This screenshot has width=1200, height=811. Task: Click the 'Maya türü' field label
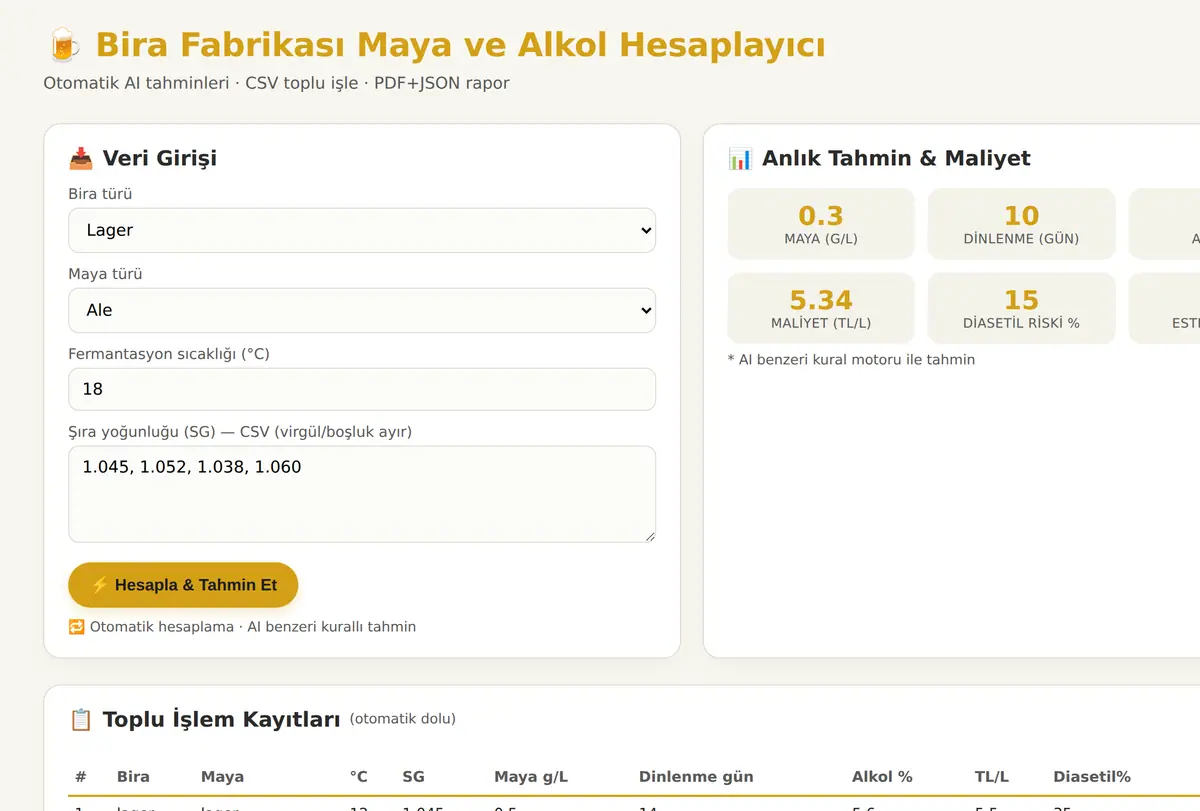(105, 274)
